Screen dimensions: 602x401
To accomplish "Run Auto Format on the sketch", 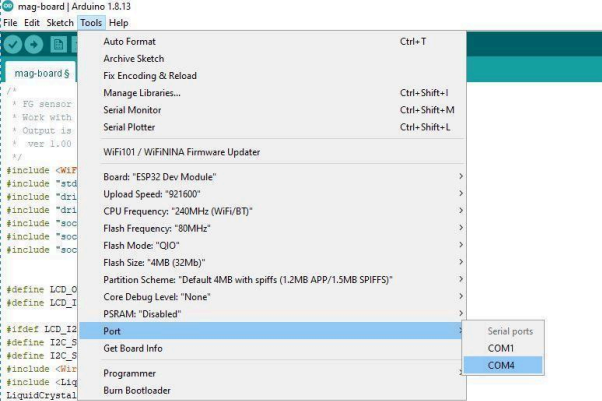I will [130, 42].
